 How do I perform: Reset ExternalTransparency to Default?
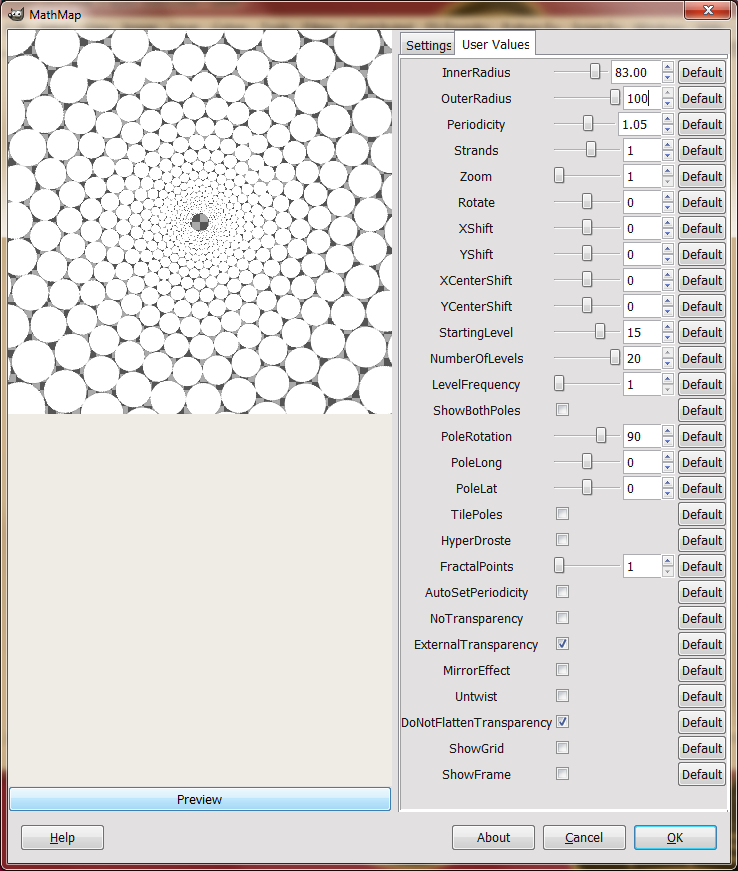pos(701,644)
